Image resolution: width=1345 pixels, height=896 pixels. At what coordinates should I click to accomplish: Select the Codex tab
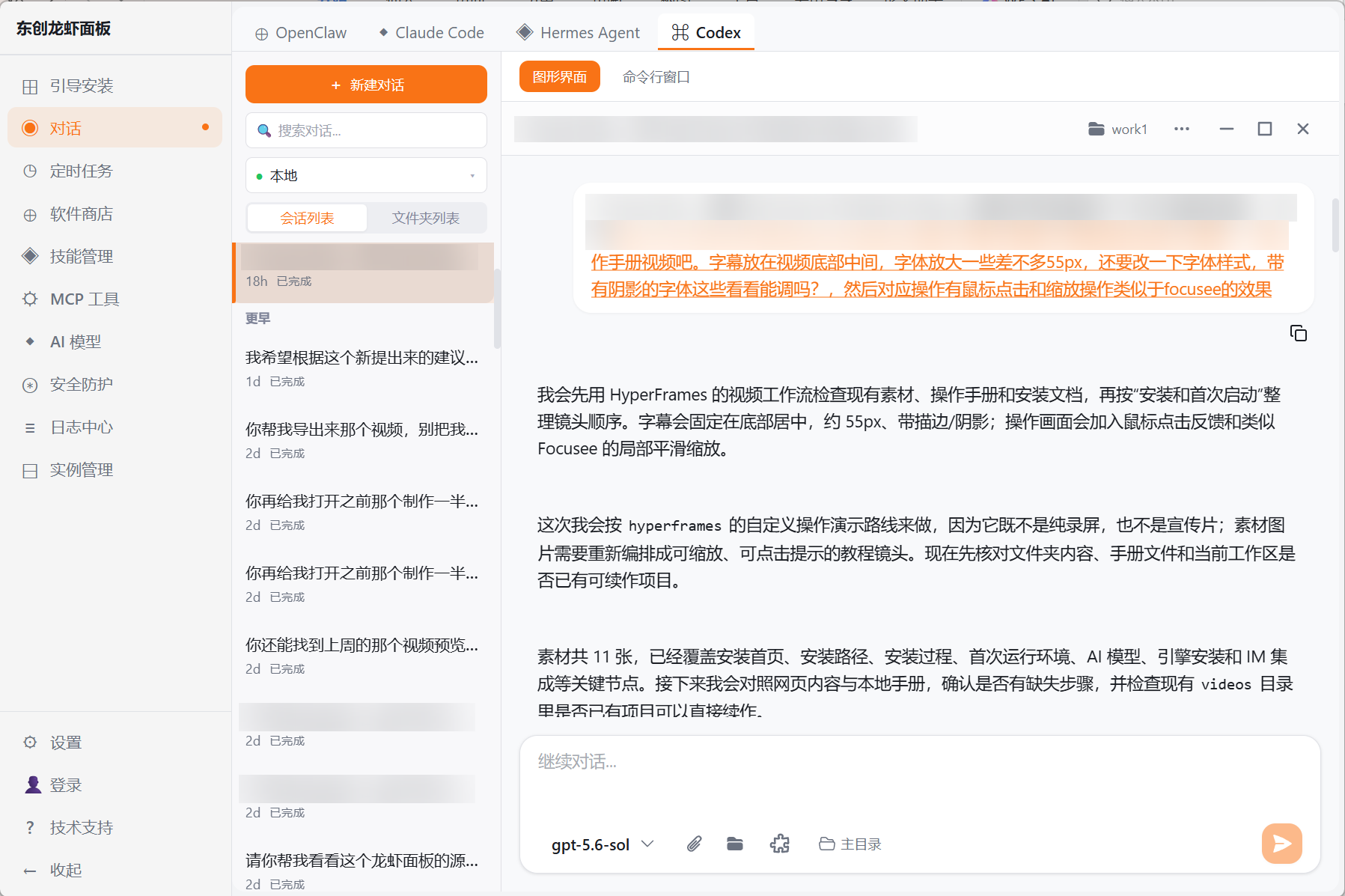point(706,33)
